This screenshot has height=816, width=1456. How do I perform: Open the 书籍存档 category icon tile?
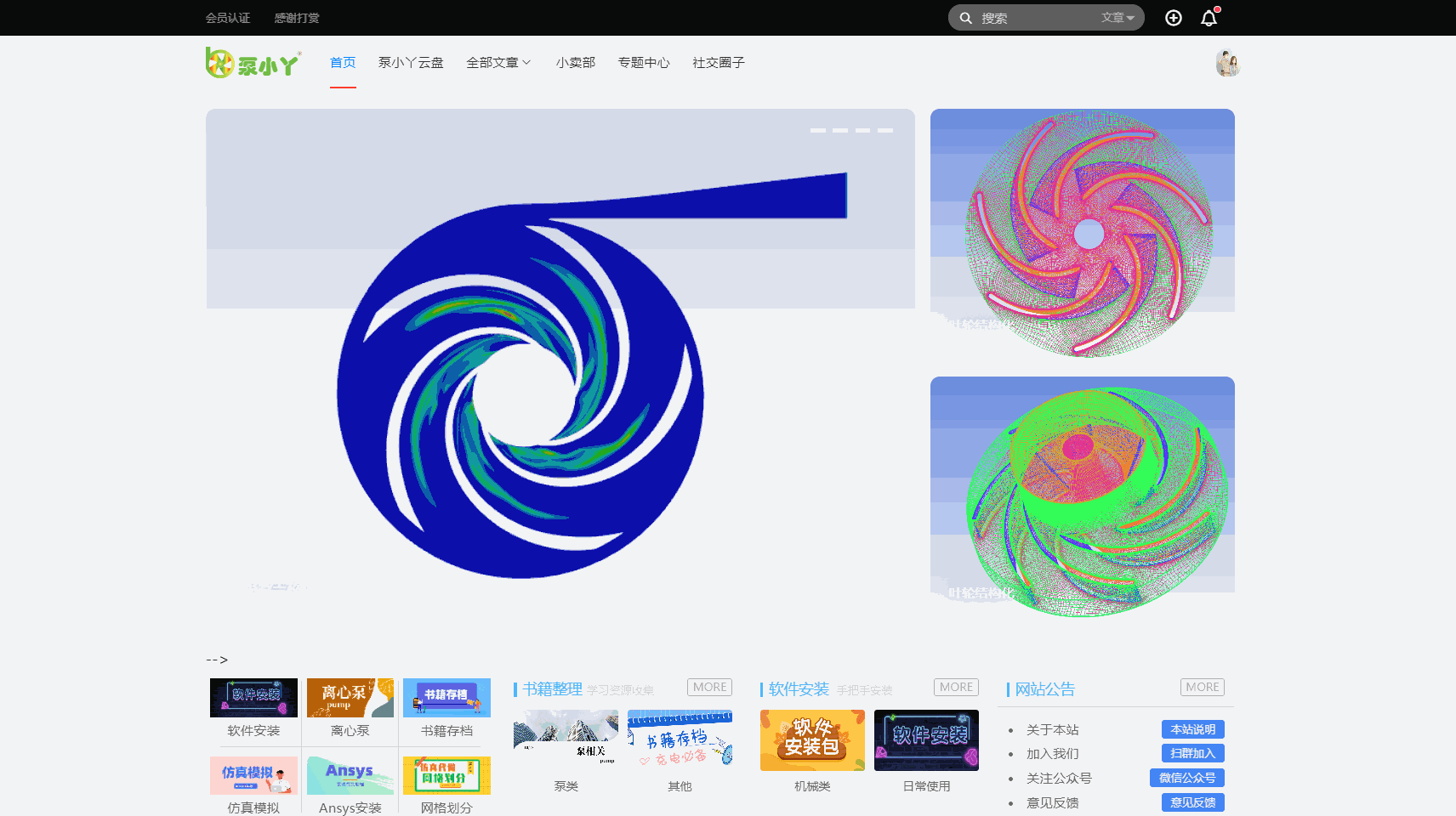[x=446, y=698]
